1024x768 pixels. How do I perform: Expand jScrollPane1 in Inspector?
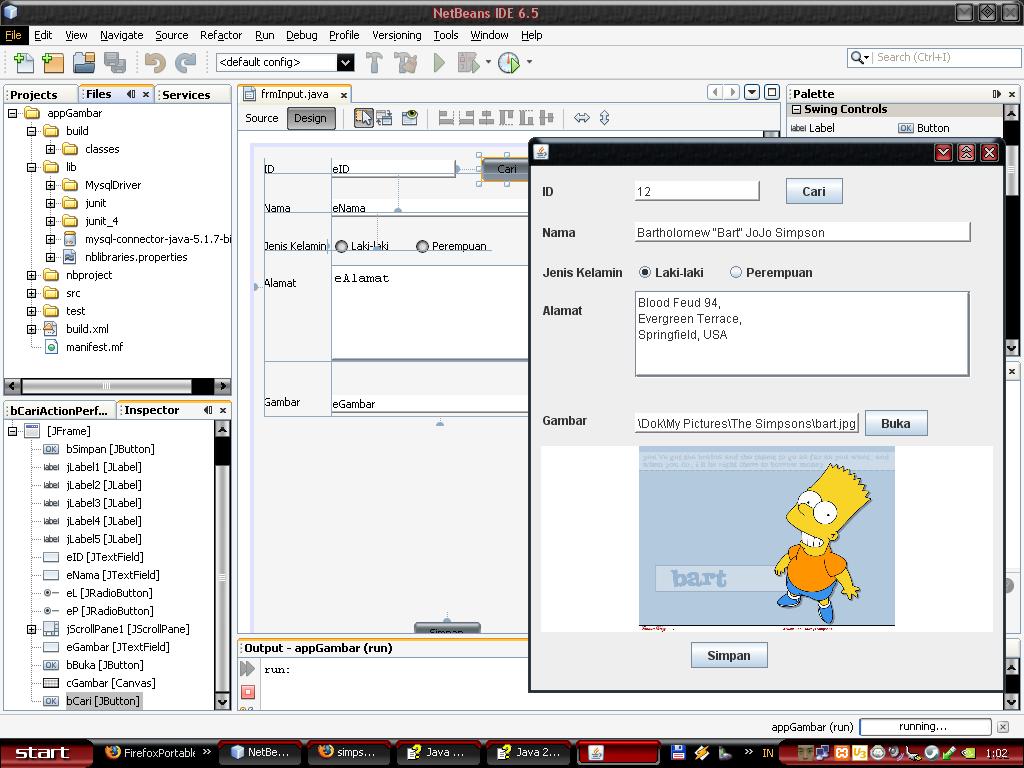[x=31, y=630]
